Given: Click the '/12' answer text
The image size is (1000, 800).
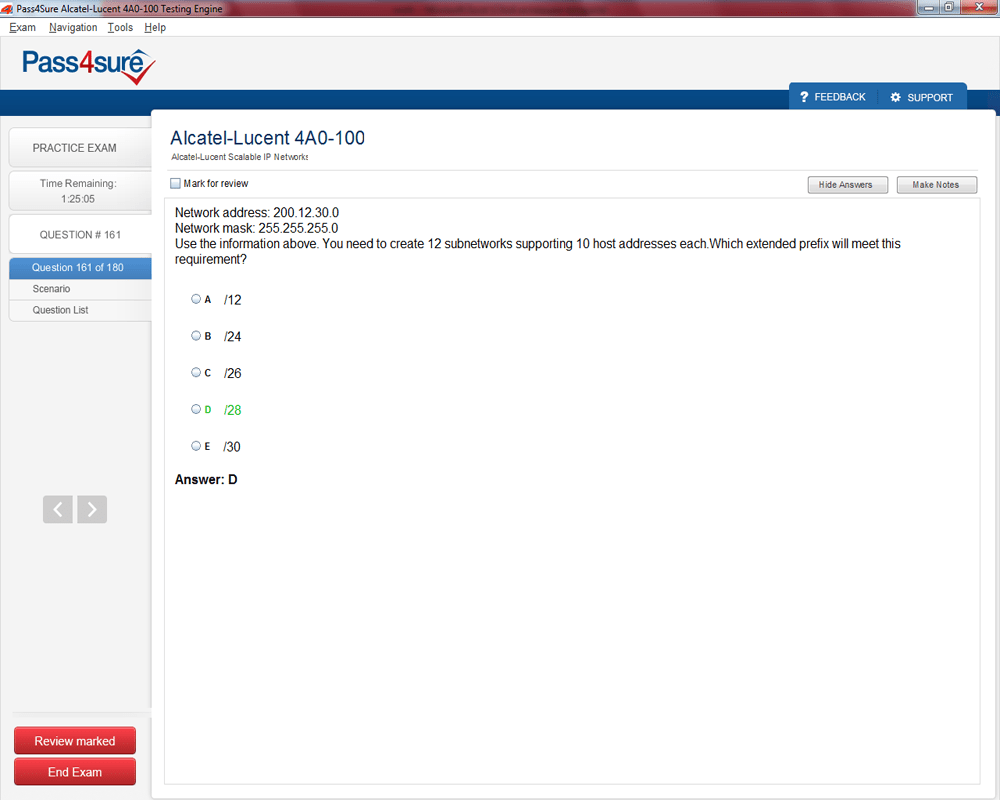Looking at the screenshot, I should point(233,300).
